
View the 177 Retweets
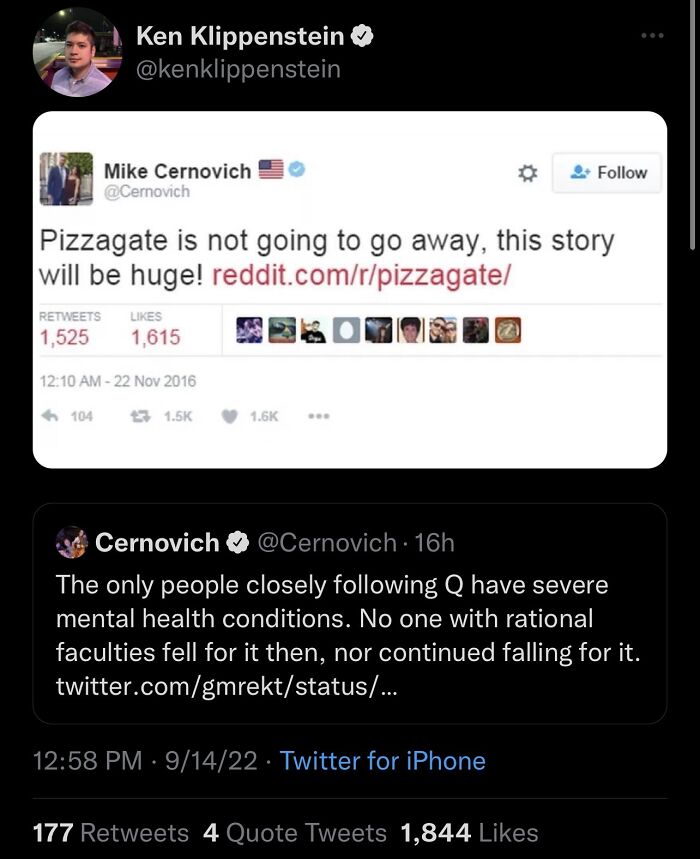click(x=104, y=832)
